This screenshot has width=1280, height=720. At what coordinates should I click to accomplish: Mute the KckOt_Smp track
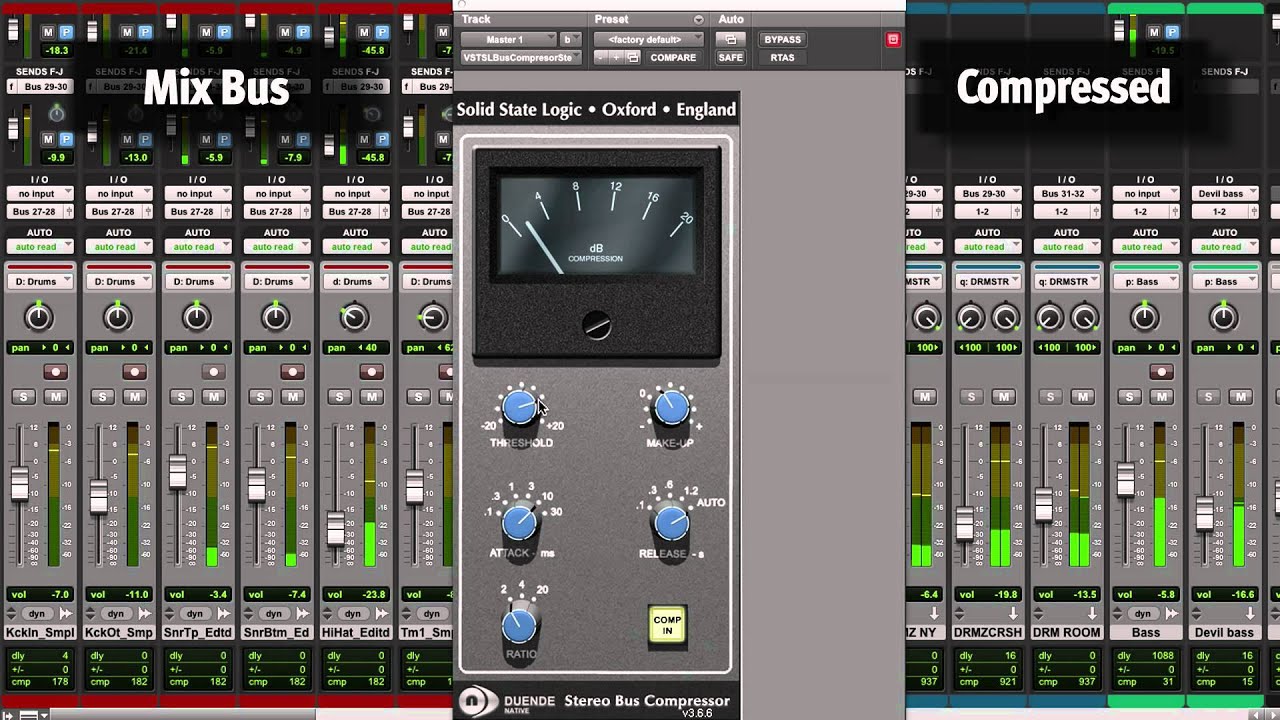point(134,397)
